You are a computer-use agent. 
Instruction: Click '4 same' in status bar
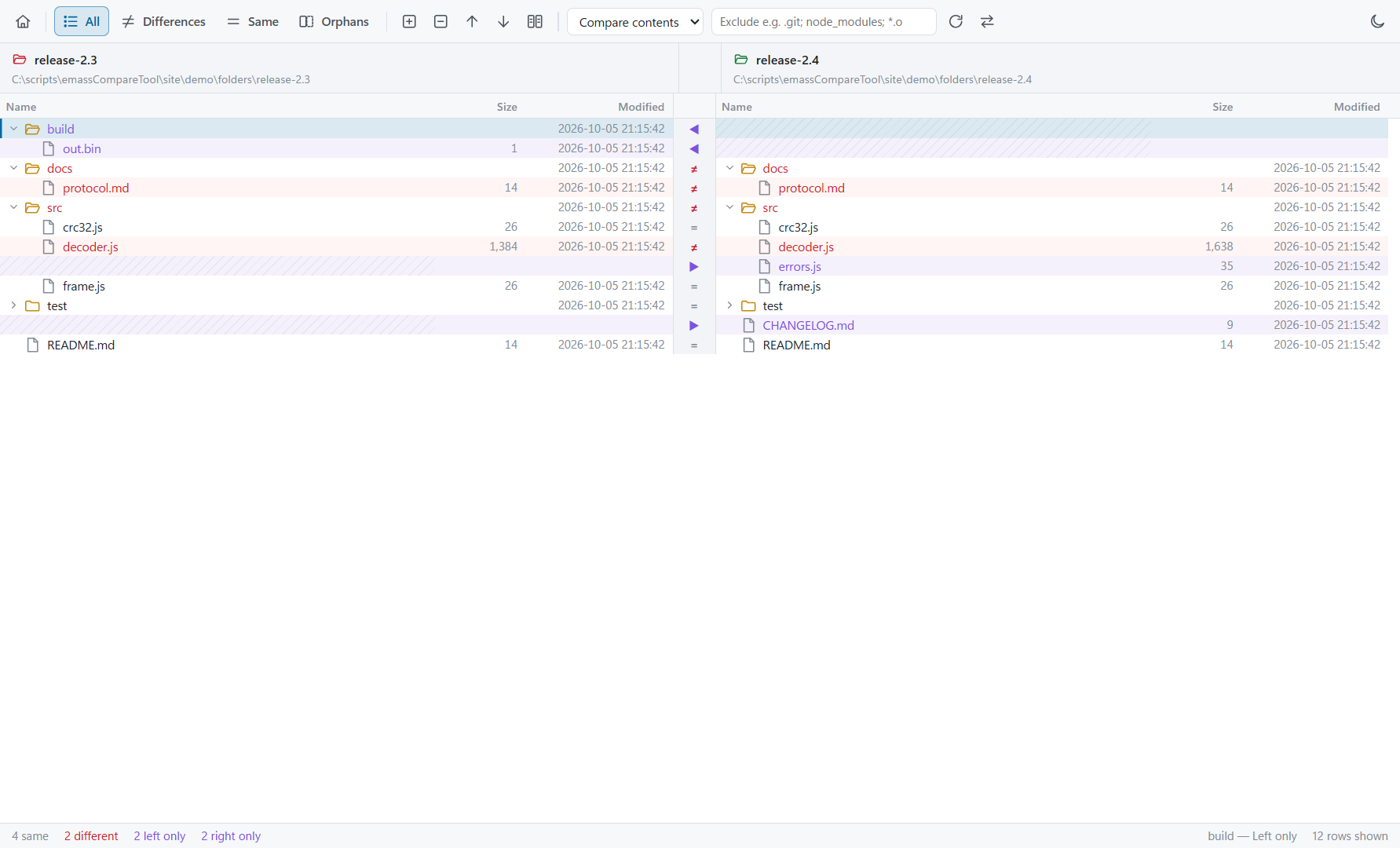pos(30,836)
